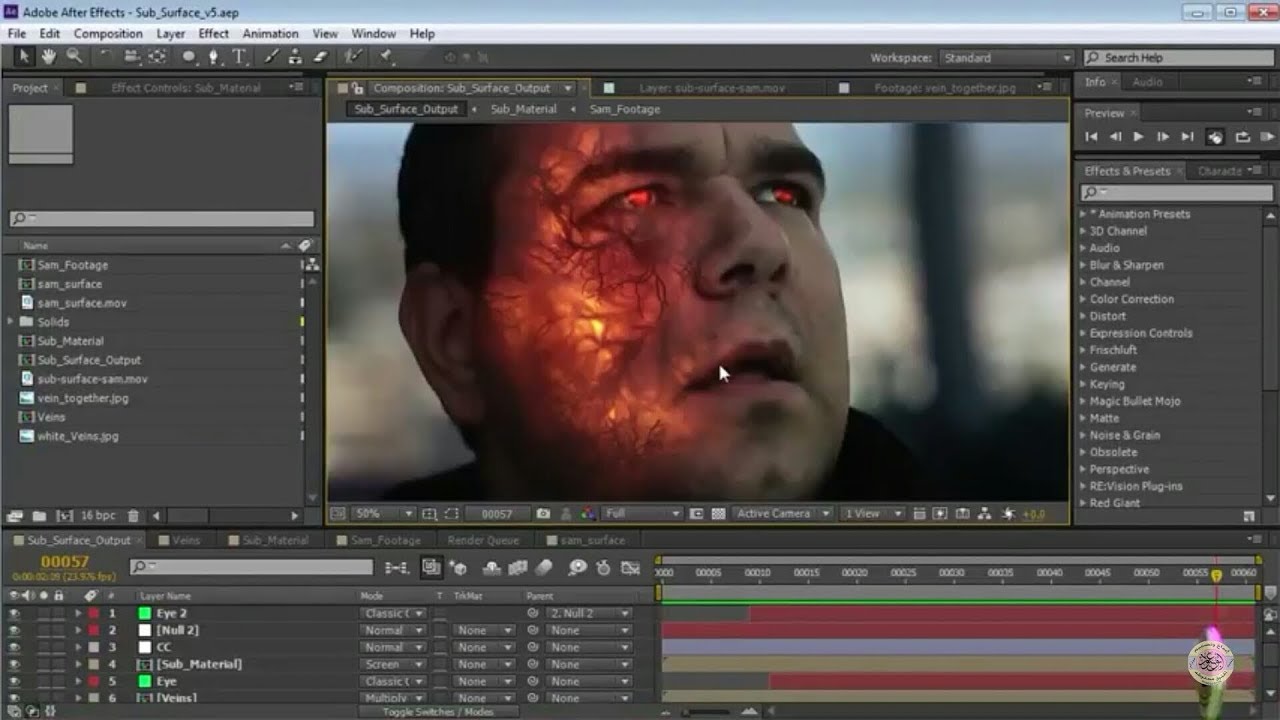Select the Zoom magnifier tool
1280x720 pixels.
pos(74,57)
